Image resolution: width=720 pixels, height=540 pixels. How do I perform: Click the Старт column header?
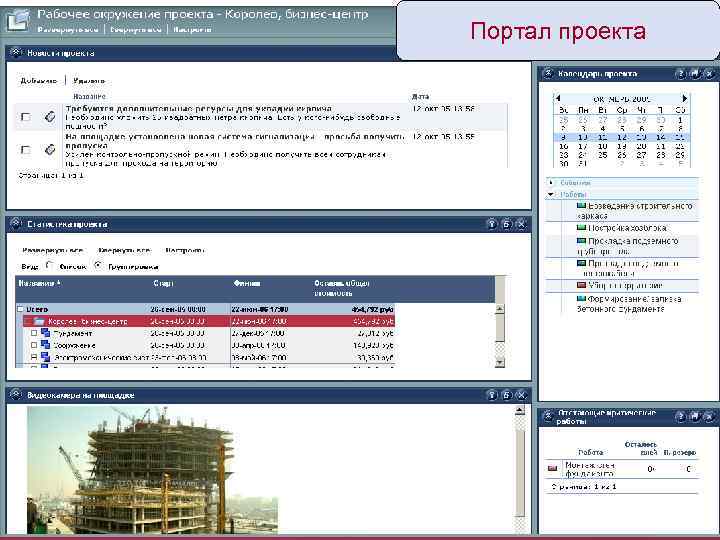[163, 283]
